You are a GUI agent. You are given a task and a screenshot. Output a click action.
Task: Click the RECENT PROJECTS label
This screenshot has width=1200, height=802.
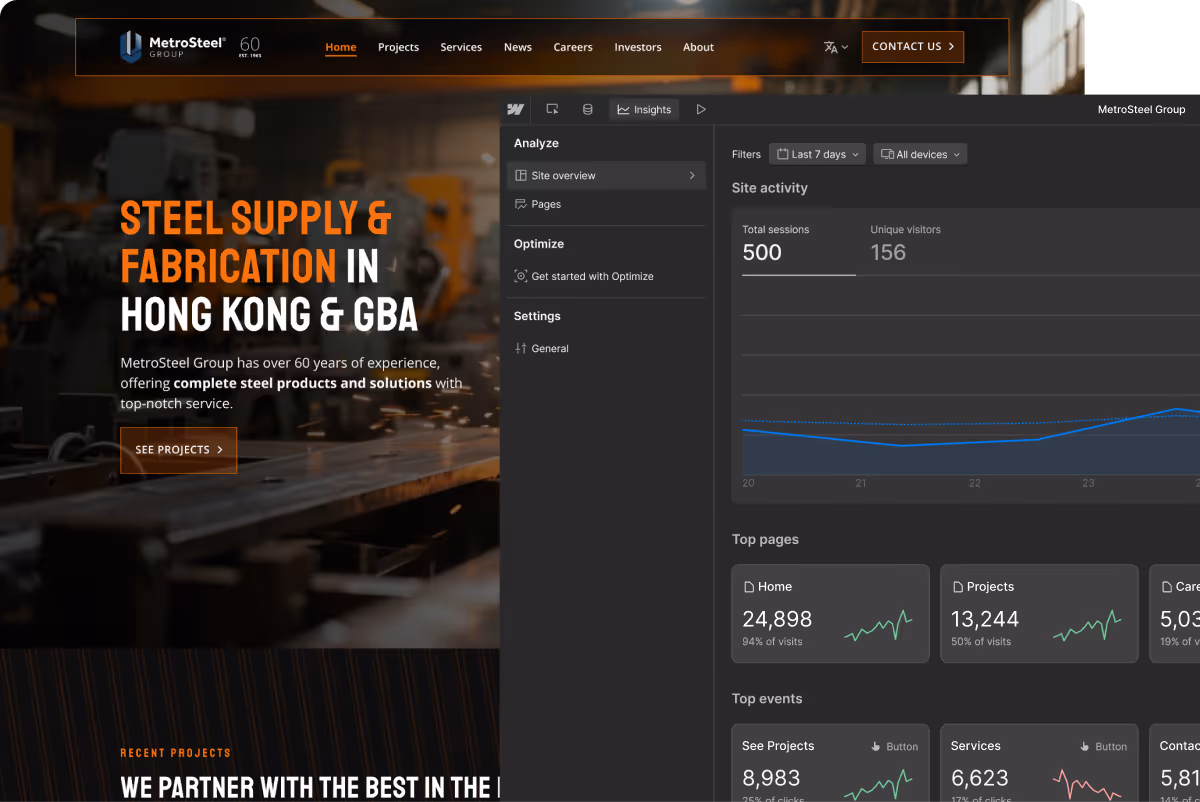pos(175,753)
